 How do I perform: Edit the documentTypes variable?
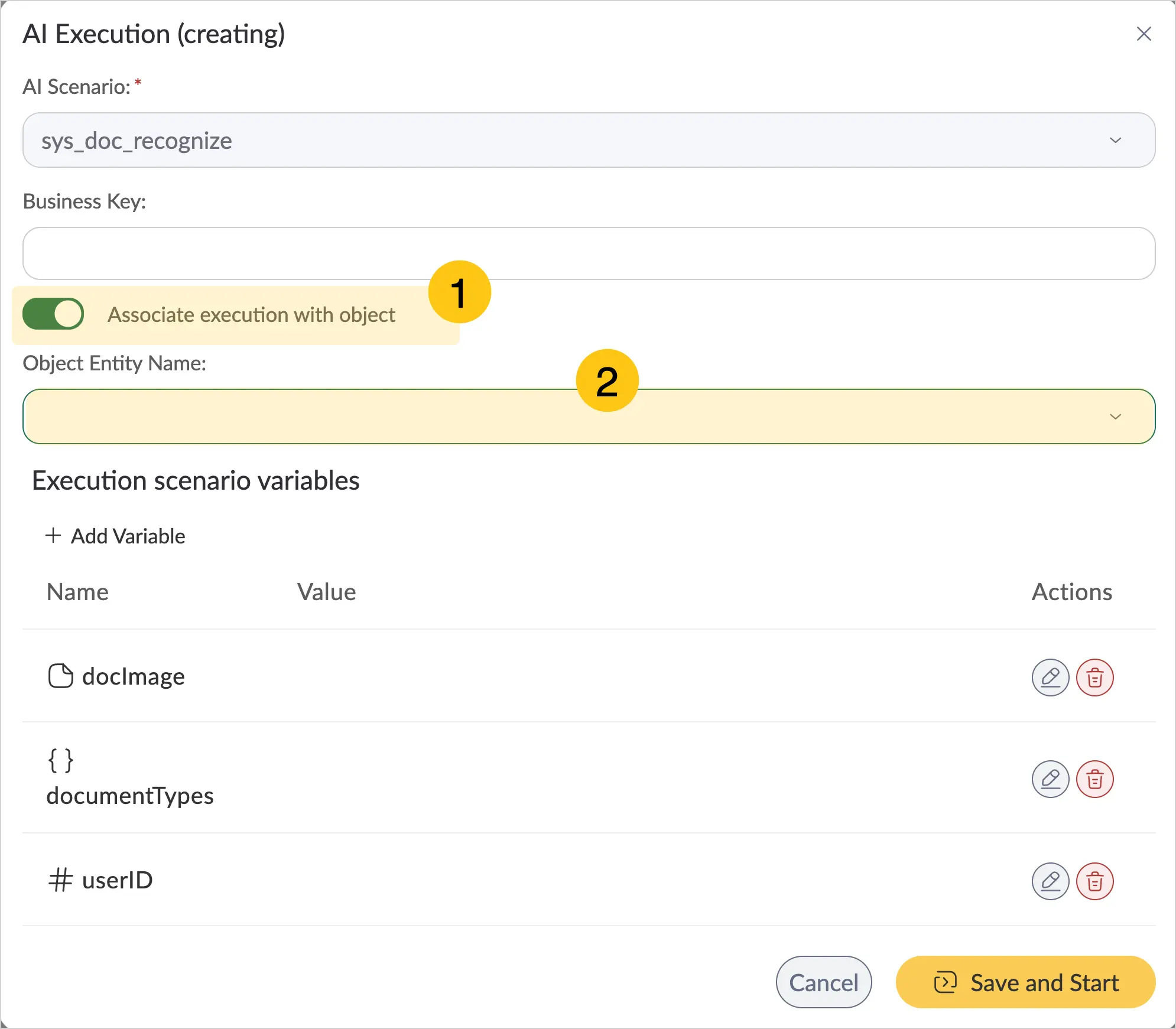click(x=1050, y=779)
